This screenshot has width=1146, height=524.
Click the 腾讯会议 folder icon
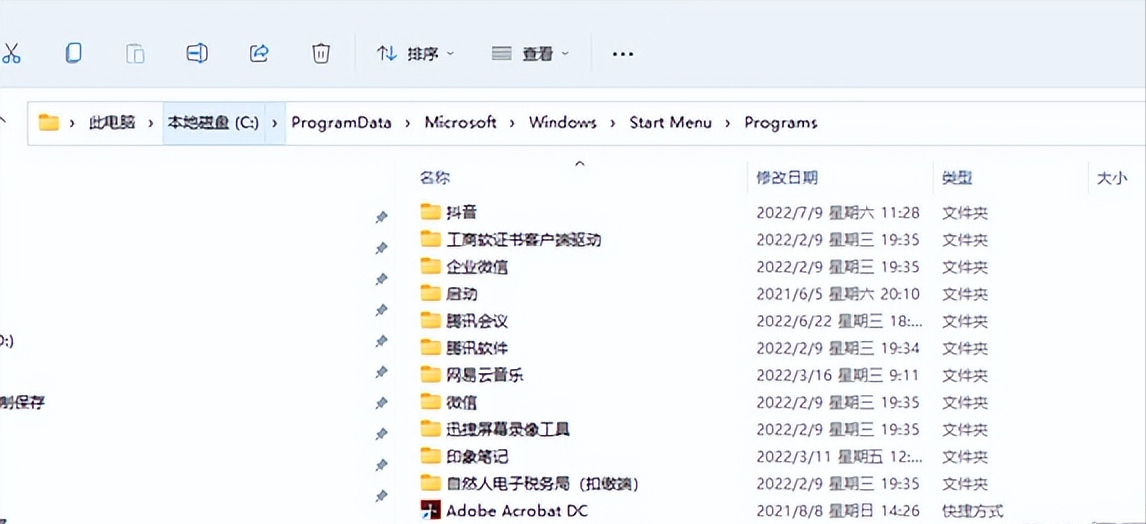[431, 320]
